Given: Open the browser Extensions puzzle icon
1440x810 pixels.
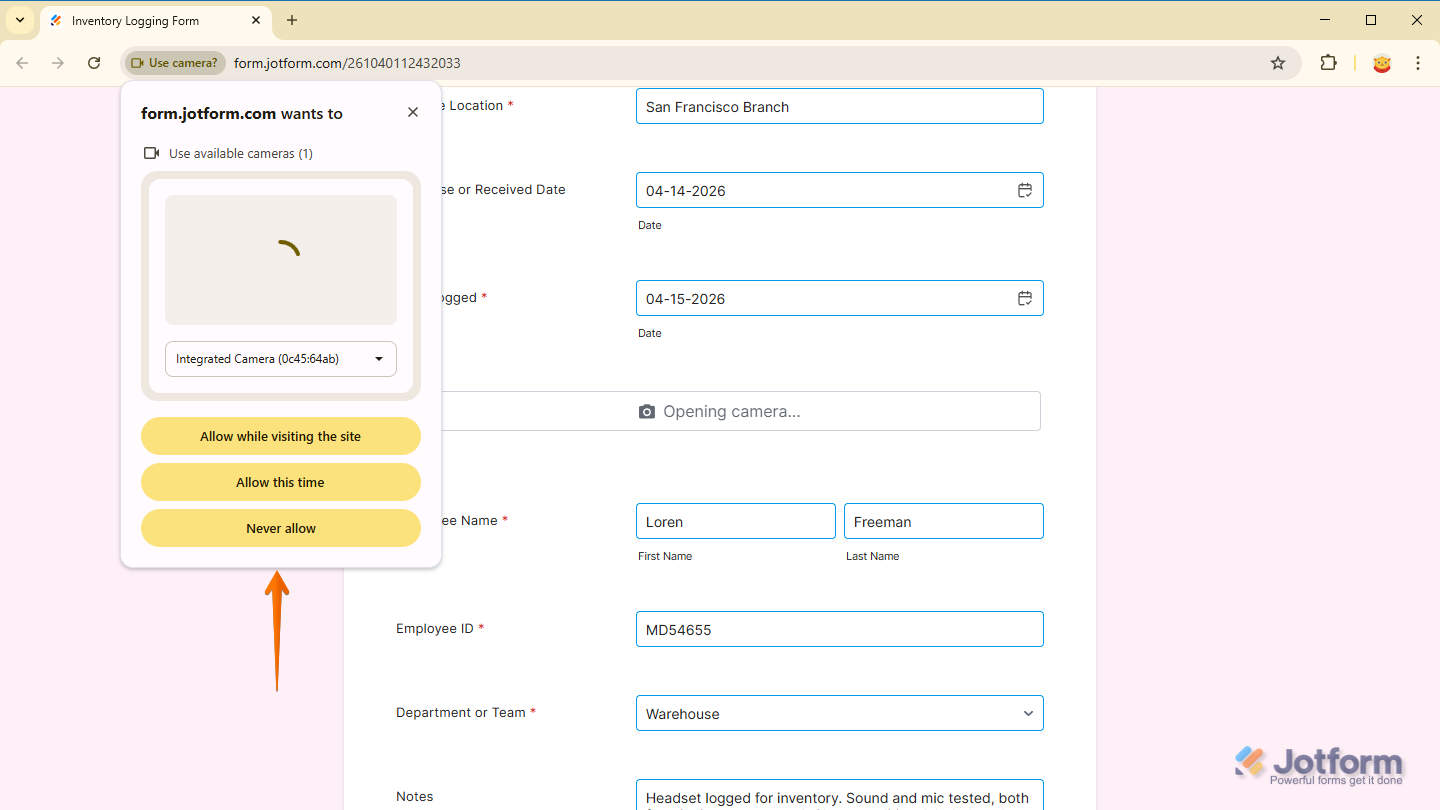Looking at the screenshot, I should click(1328, 62).
